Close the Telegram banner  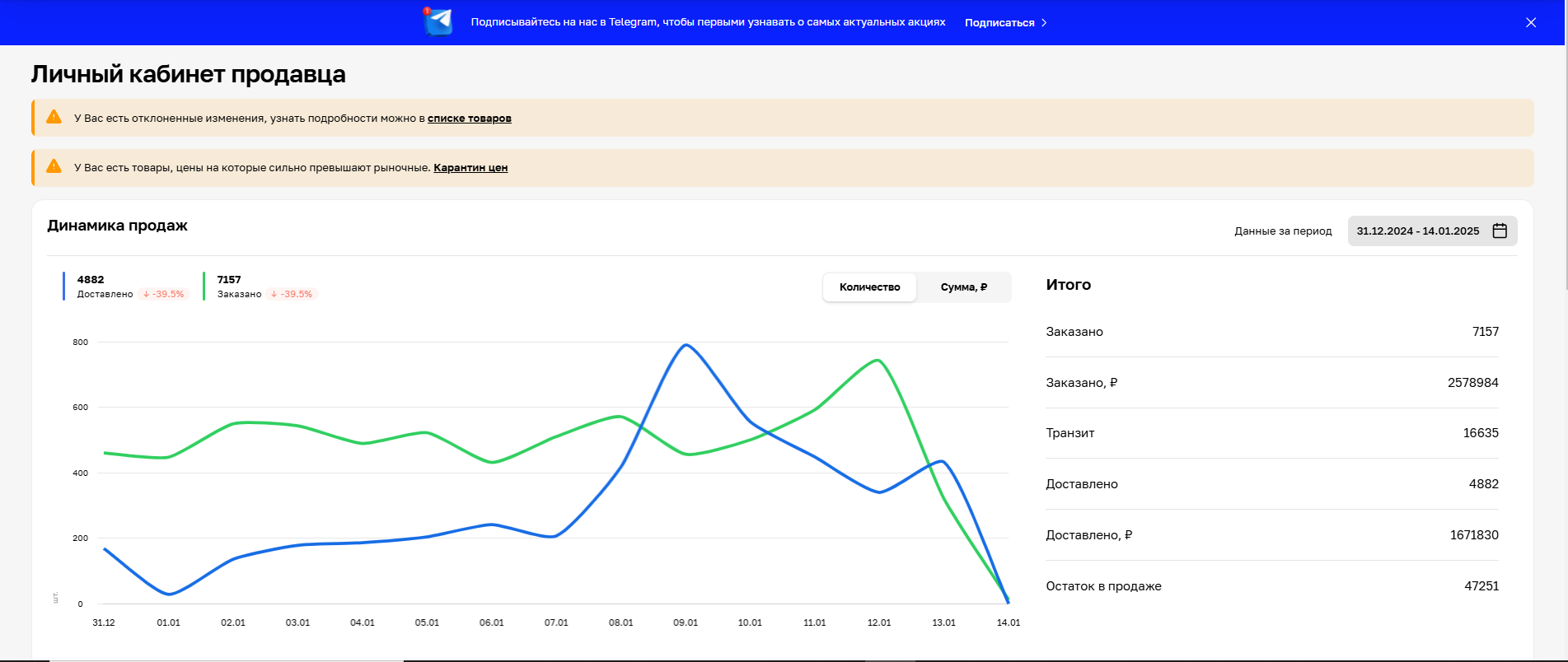pos(1531,22)
